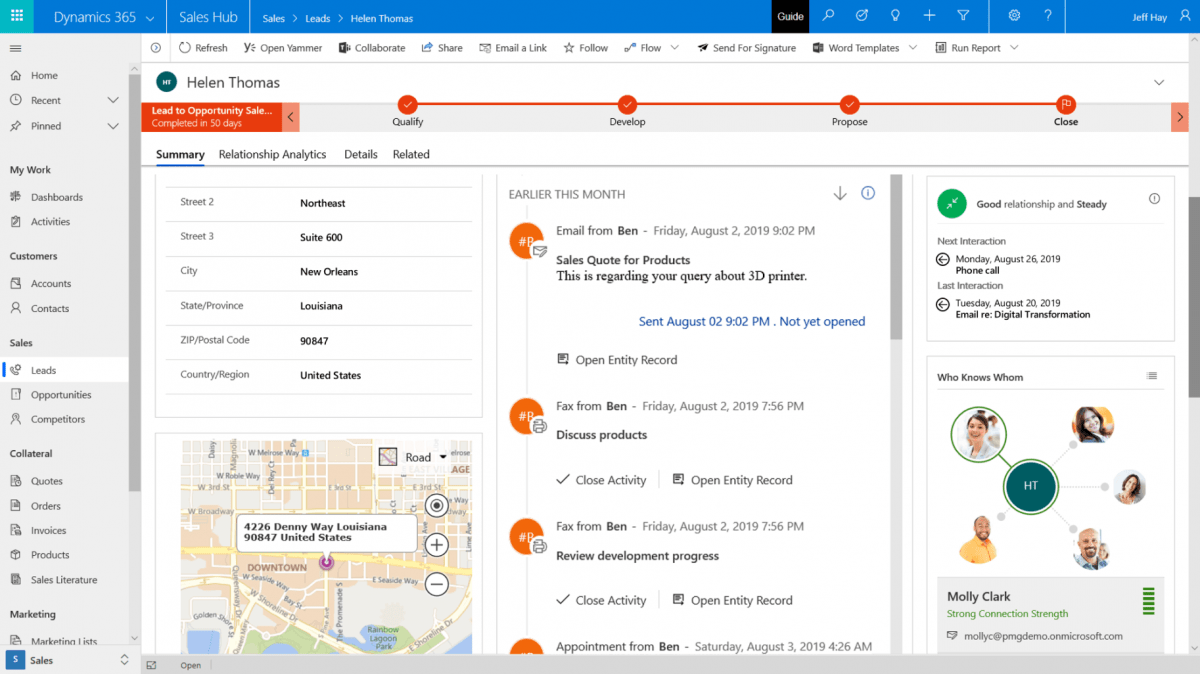1200x674 pixels.
Task: Open Entity Record for Review development progress
Action: [x=732, y=600]
